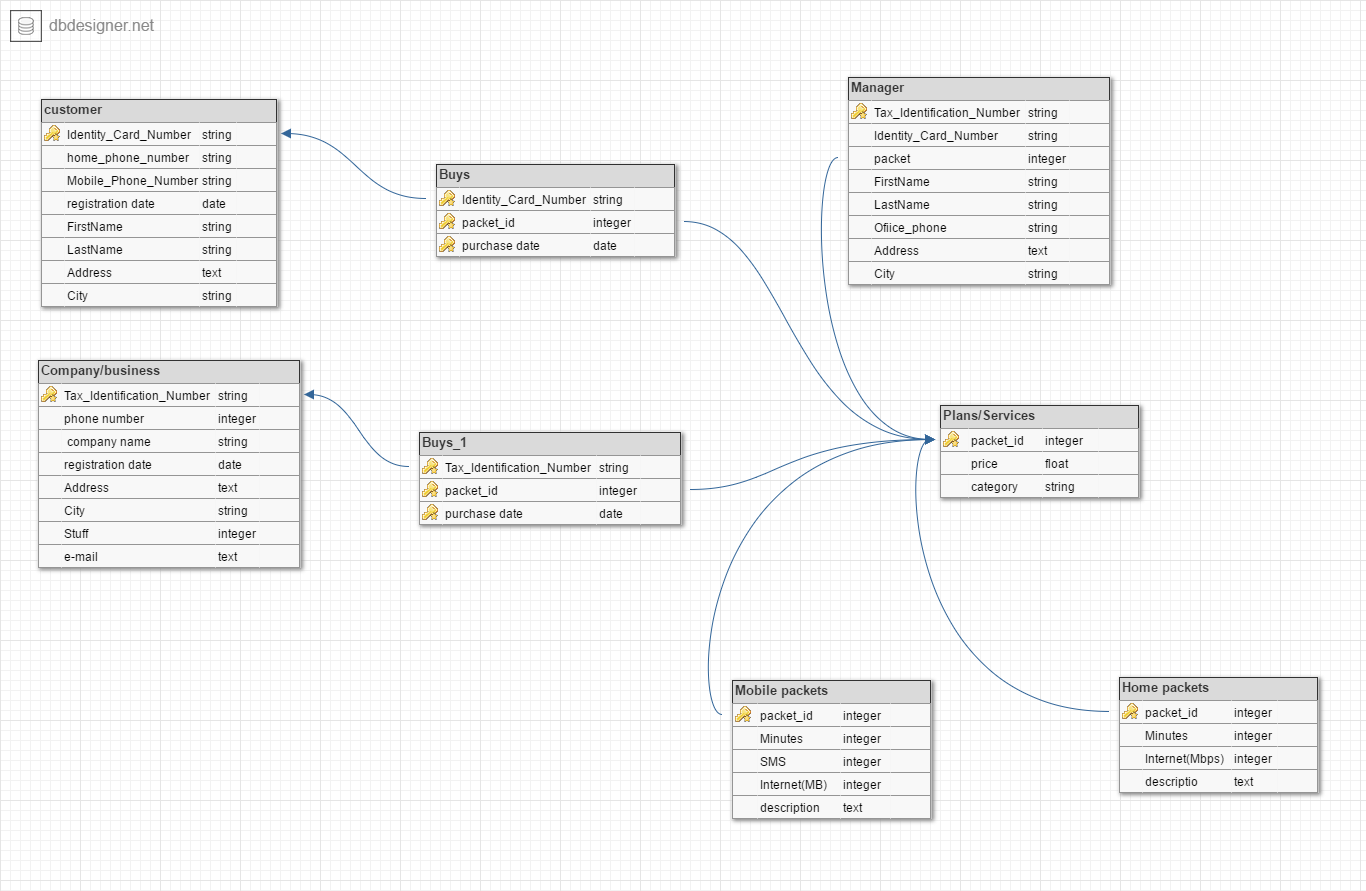Click the dbdesigner.net database logo icon

tap(26, 25)
